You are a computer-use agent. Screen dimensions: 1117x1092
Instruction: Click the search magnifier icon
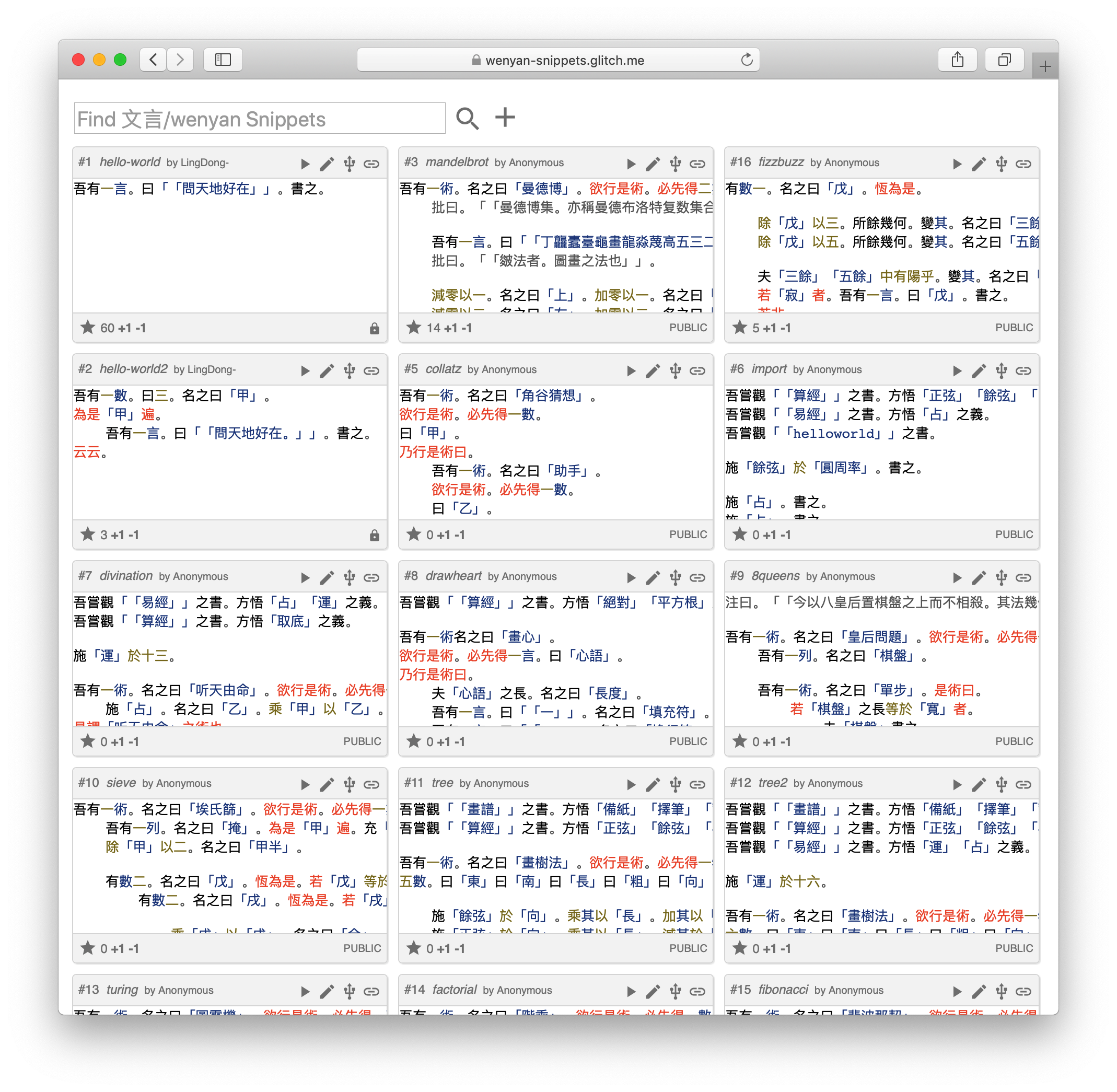[467, 119]
